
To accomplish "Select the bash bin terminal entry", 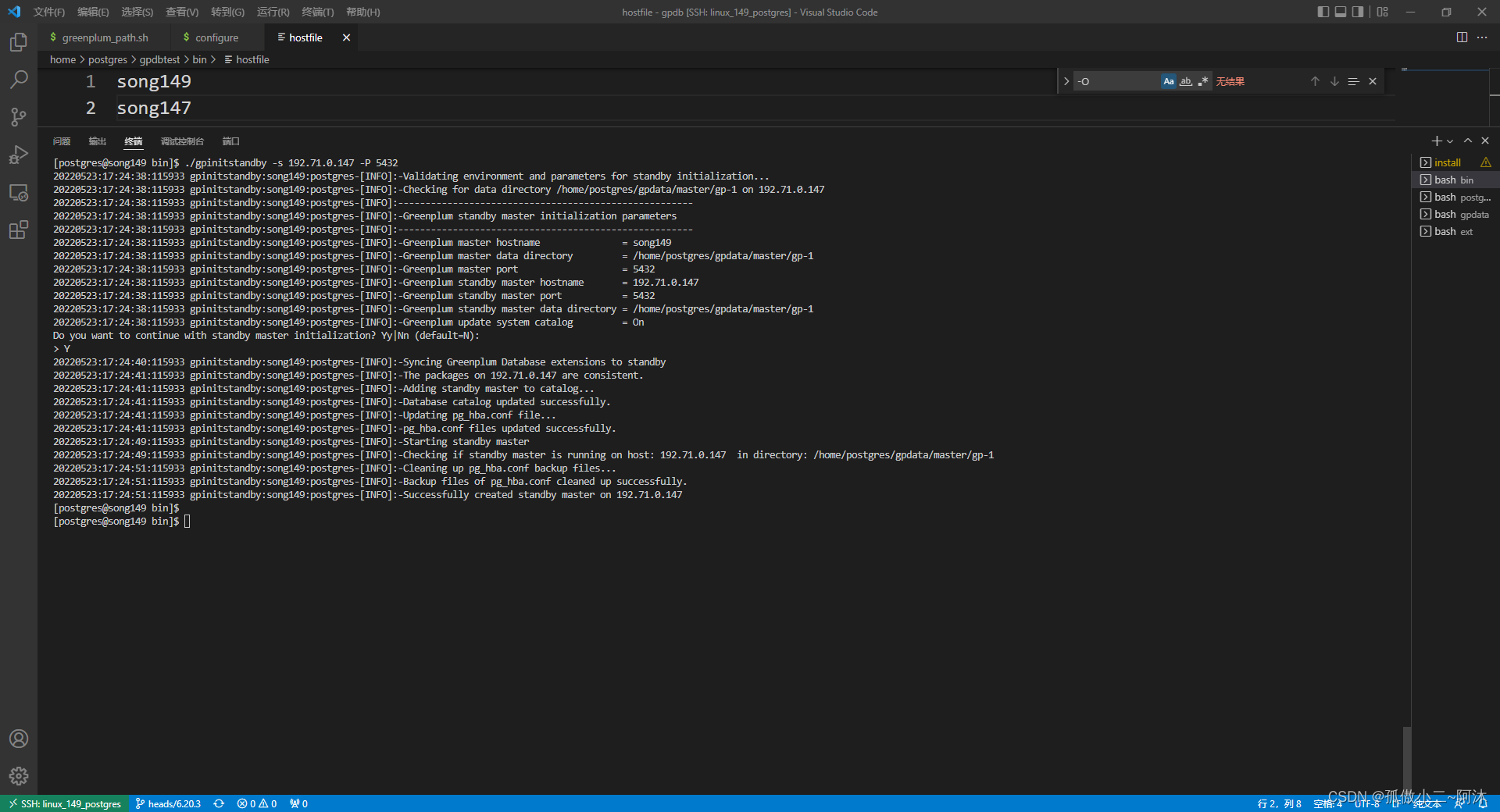I will point(1455,180).
